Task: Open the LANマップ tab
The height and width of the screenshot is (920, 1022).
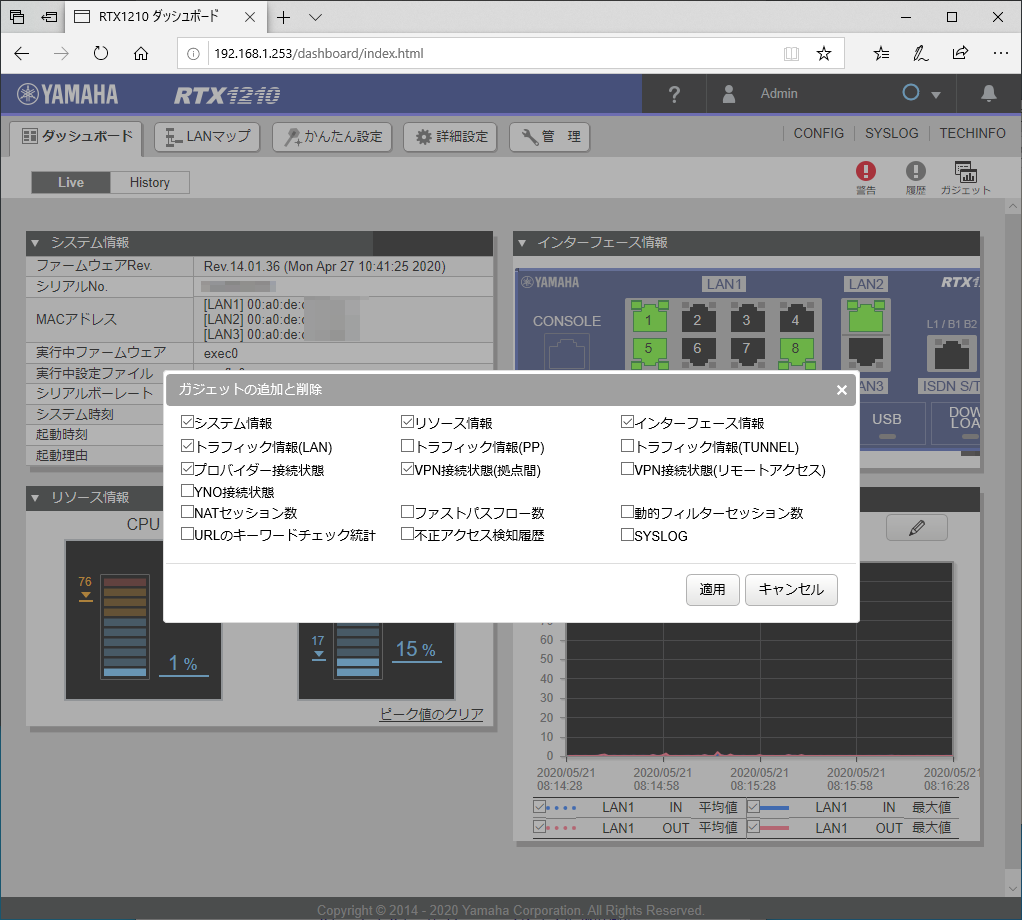Action: [x=207, y=137]
